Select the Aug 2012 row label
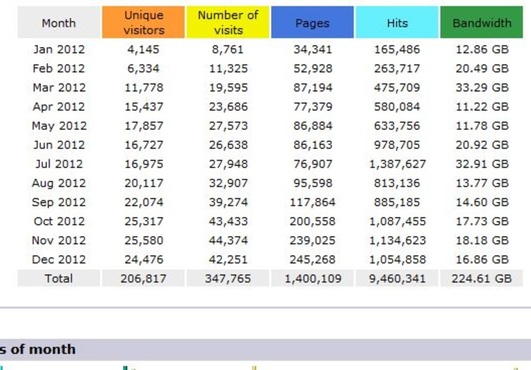 point(59,183)
